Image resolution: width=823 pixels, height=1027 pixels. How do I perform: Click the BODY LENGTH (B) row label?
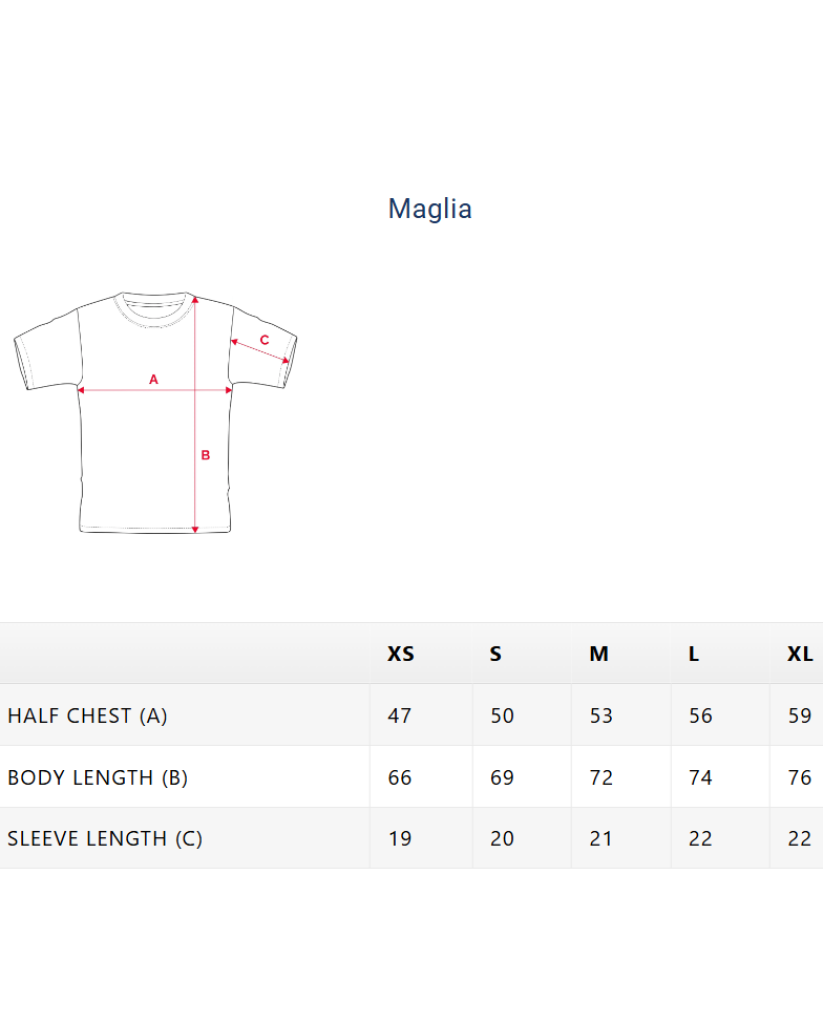(x=97, y=777)
